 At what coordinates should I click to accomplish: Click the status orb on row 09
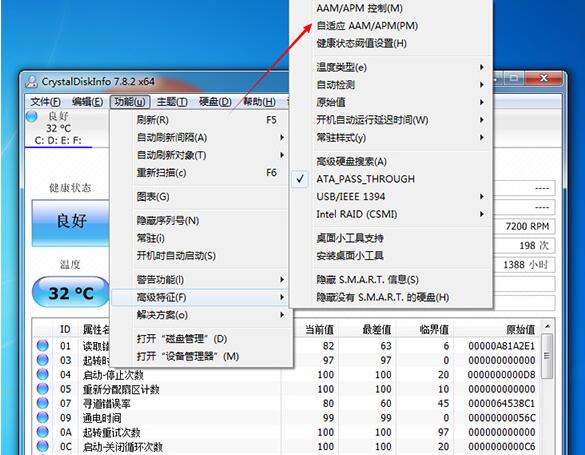(43, 417)
